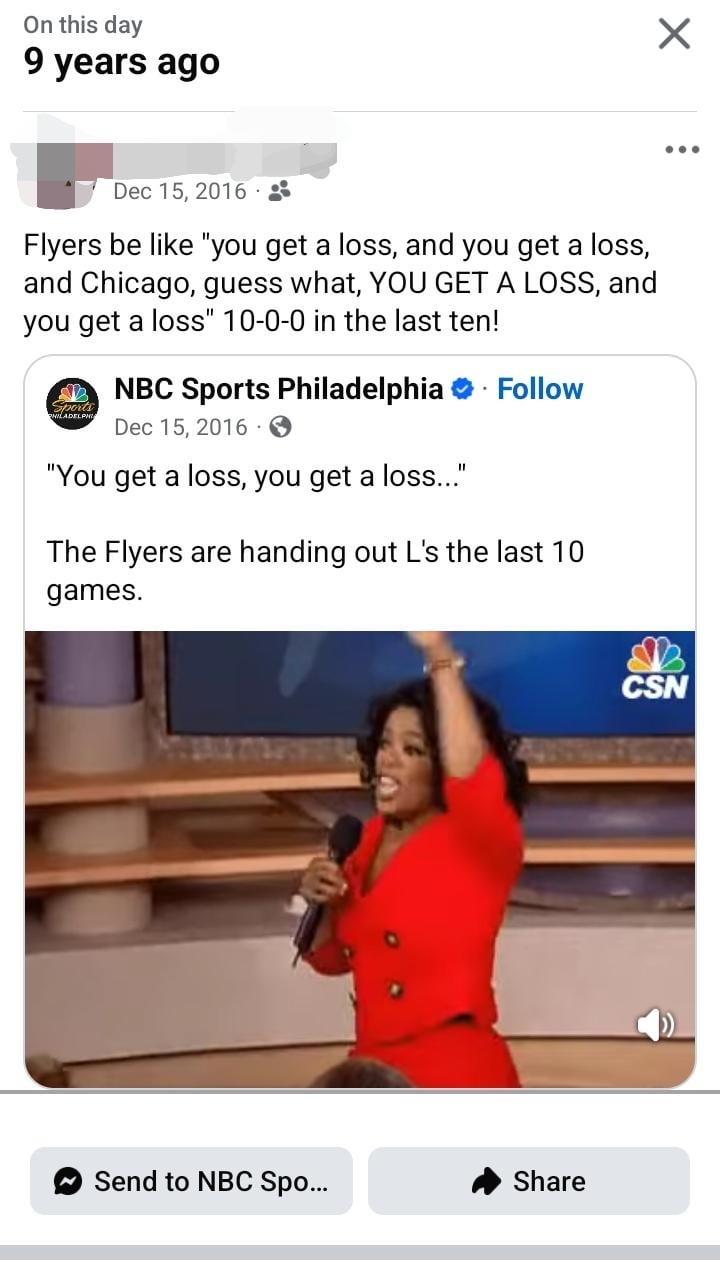The height and width of the screenshot is (1264, 720).
Task: Follow NBC Sports Philadelphia
Action: coord(540,389)
